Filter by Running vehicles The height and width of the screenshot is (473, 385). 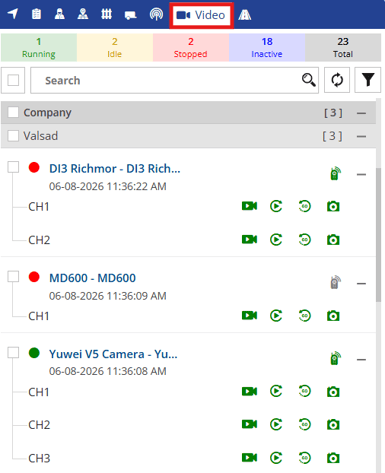coord(39,47)
